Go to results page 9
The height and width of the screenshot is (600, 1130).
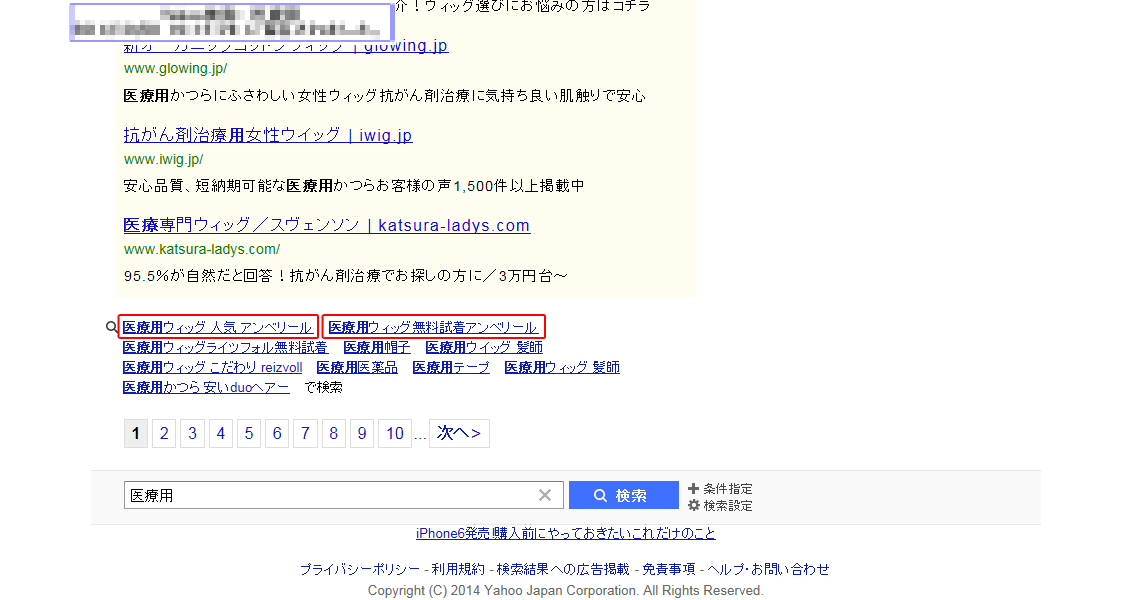[362, 433]
